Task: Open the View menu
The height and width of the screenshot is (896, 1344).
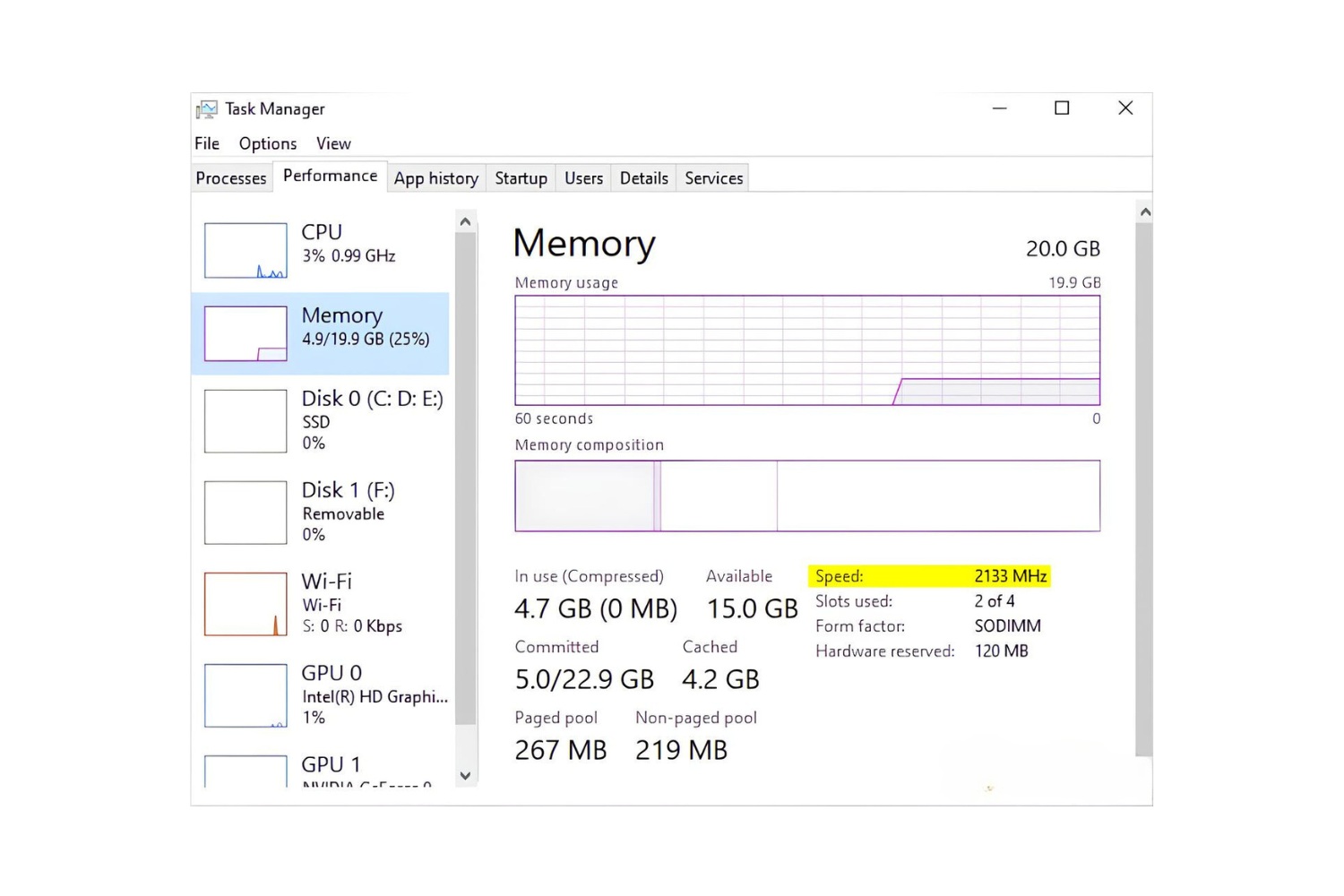Action: coord(333,143)
